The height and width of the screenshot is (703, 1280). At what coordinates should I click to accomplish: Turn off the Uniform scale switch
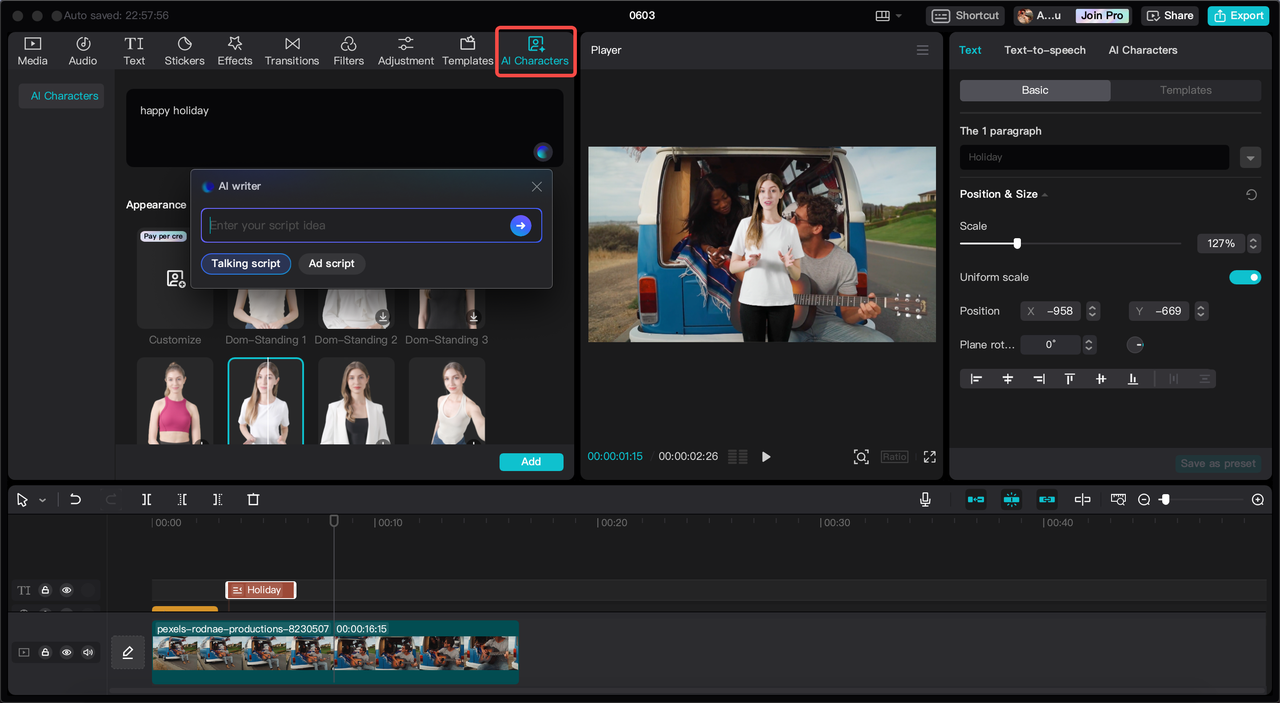pos(1244,277)
